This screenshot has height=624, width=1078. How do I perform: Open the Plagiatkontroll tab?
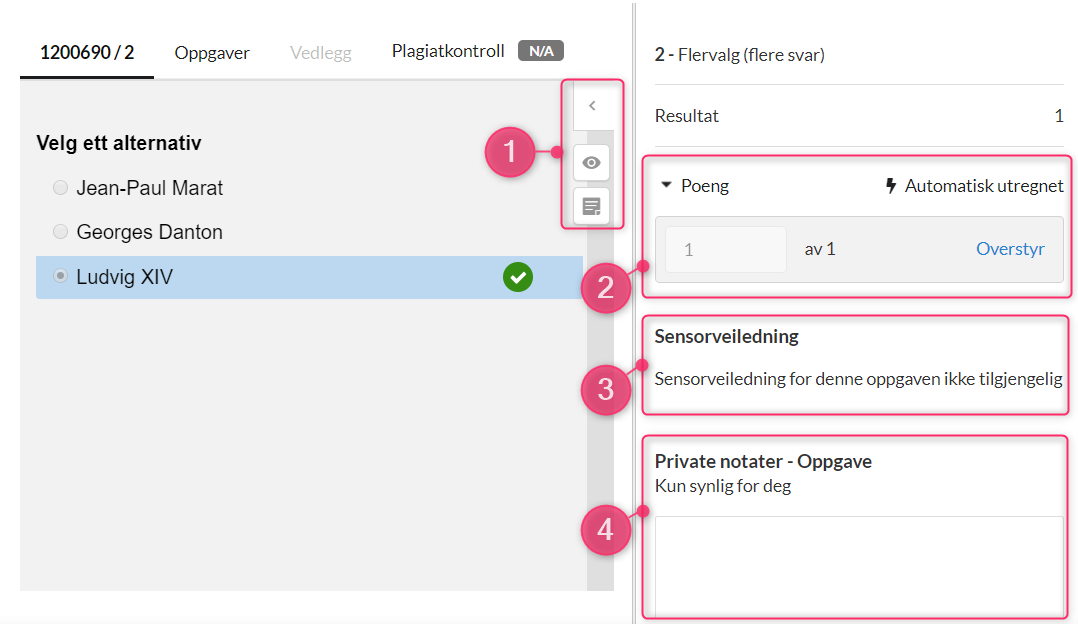[448, 51]
